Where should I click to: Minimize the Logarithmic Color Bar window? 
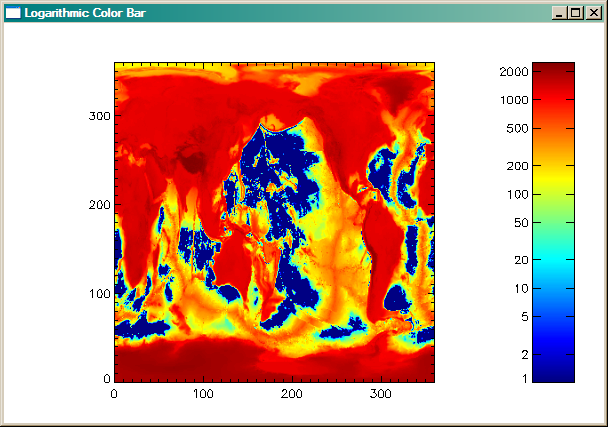(x=558, y=14)
